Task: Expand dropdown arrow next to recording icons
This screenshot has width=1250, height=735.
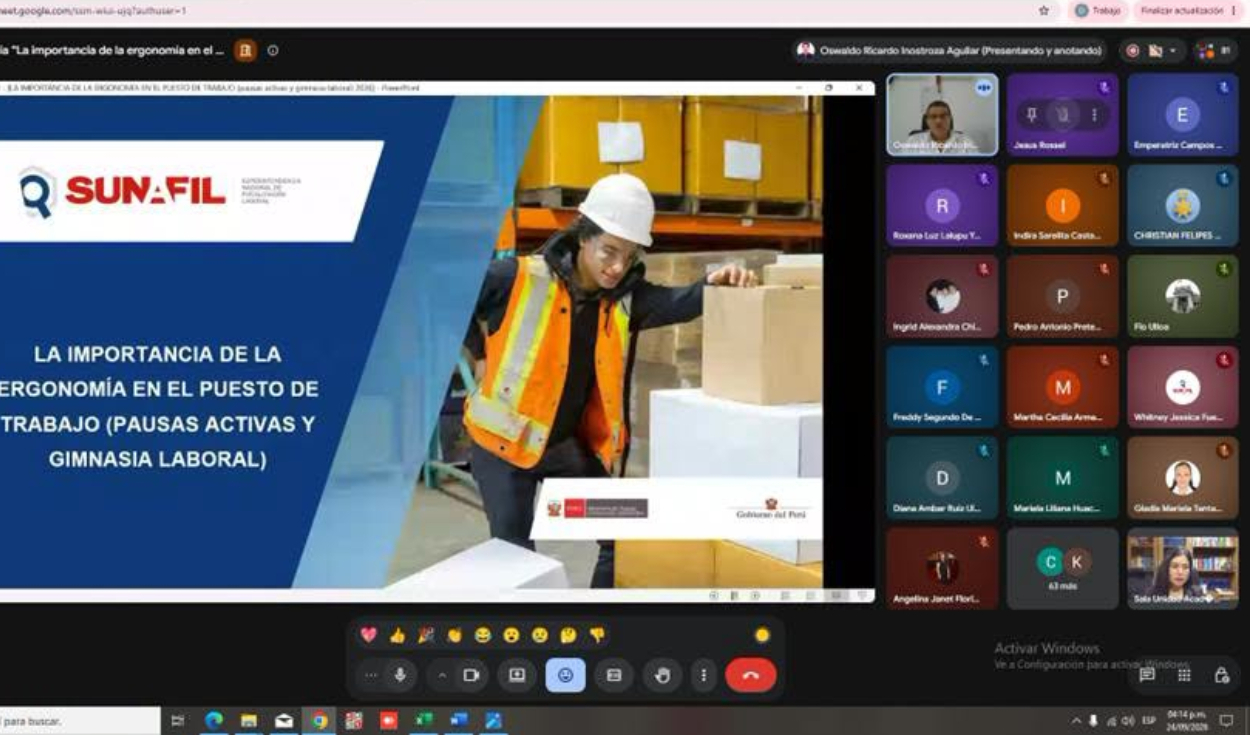Action: coord(1171,50)
